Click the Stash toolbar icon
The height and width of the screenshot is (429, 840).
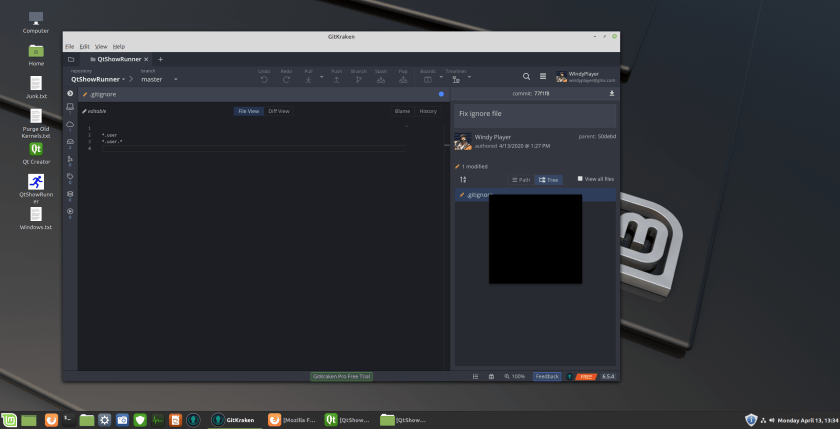tap(380, 77)
